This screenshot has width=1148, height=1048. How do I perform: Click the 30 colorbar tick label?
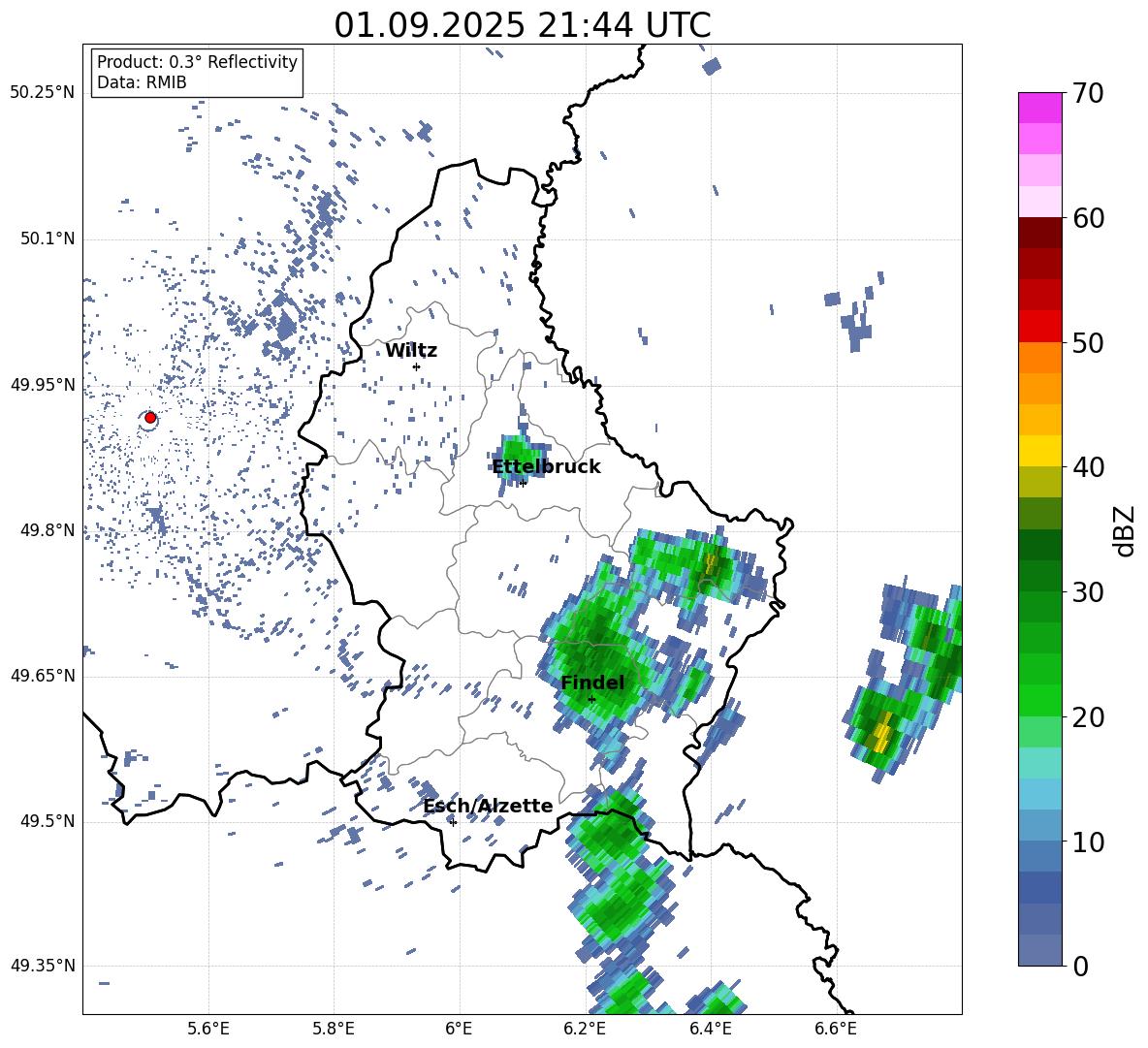(1088, 592)
